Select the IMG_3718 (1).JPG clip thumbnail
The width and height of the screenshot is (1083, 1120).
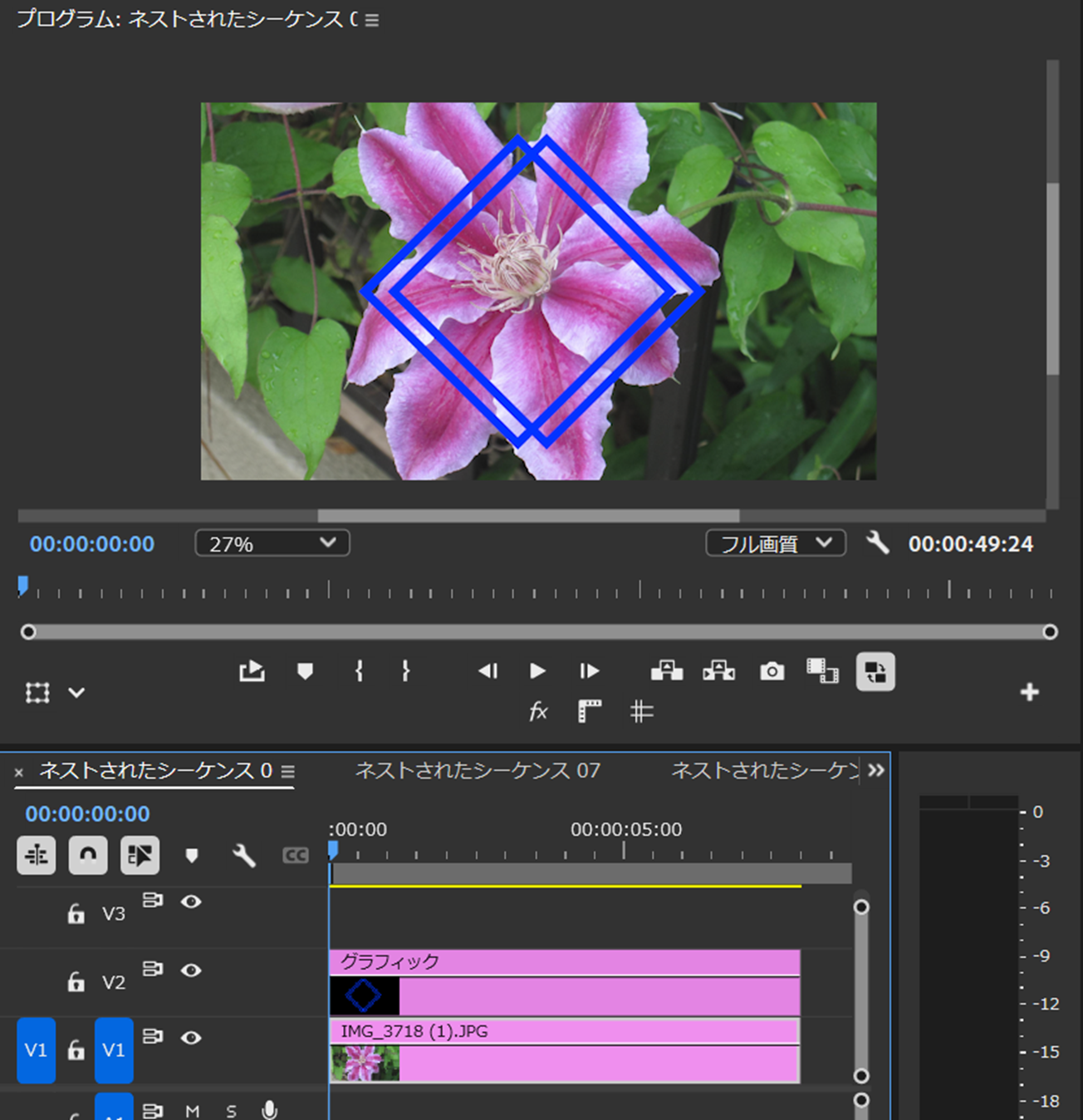(x=363, y=1062)
